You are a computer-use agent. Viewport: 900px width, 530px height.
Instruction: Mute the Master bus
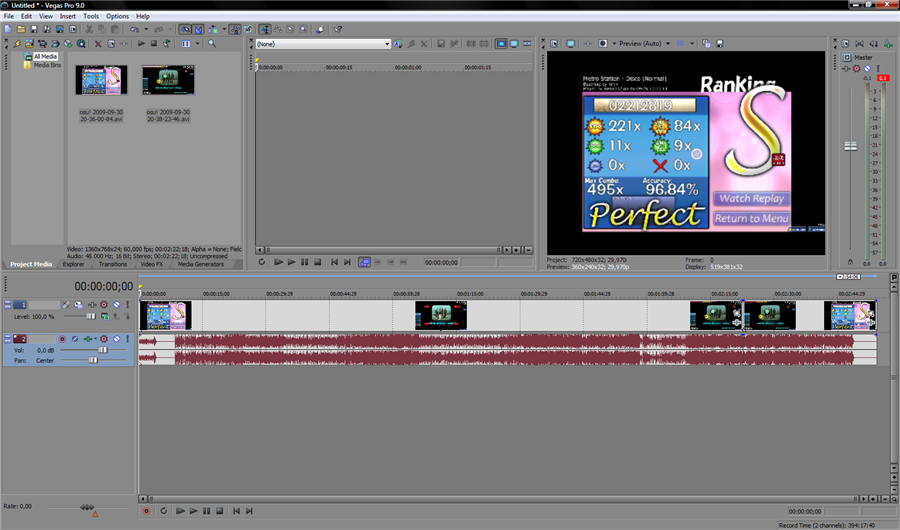point(867,68)
